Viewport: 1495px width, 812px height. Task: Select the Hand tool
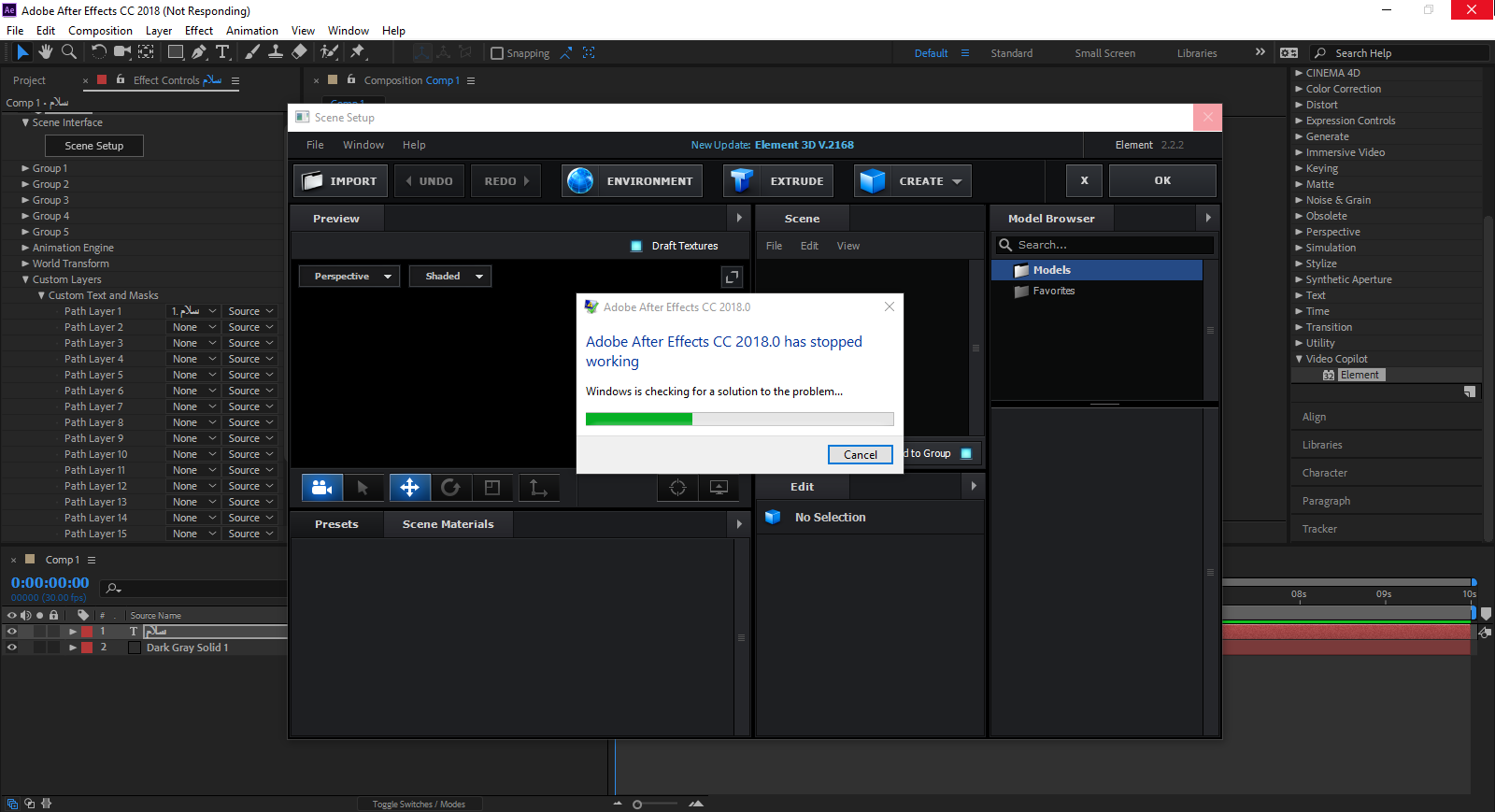(x=46, y=52)
